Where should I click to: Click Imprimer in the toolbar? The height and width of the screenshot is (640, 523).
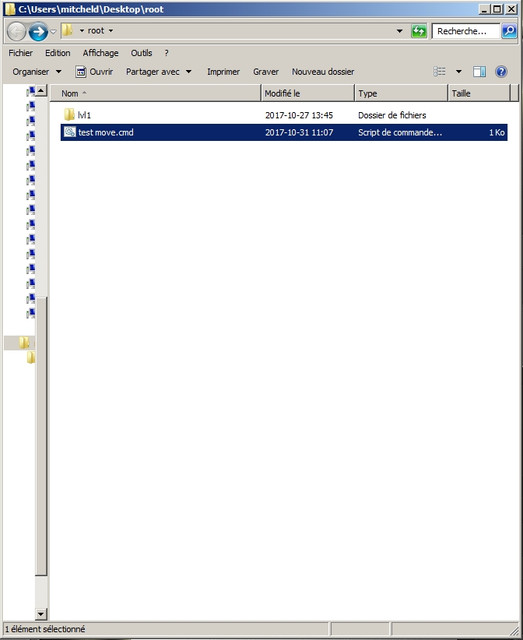coord(223,72)
